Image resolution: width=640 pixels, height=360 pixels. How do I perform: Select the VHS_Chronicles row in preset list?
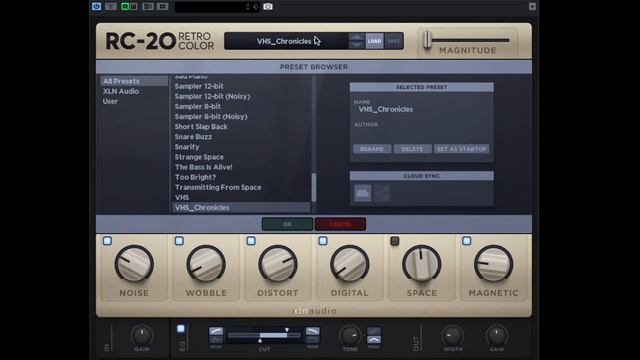pos(241,207)
